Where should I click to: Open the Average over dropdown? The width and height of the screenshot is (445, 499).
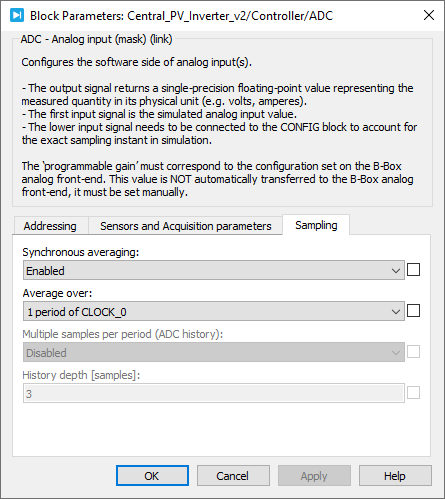tap(214, 311)
